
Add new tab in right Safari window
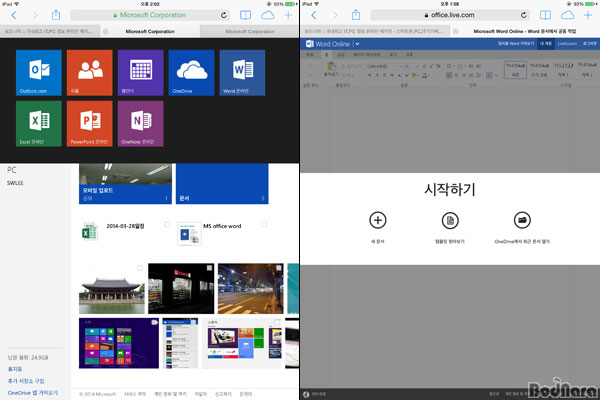click(588, 15)
